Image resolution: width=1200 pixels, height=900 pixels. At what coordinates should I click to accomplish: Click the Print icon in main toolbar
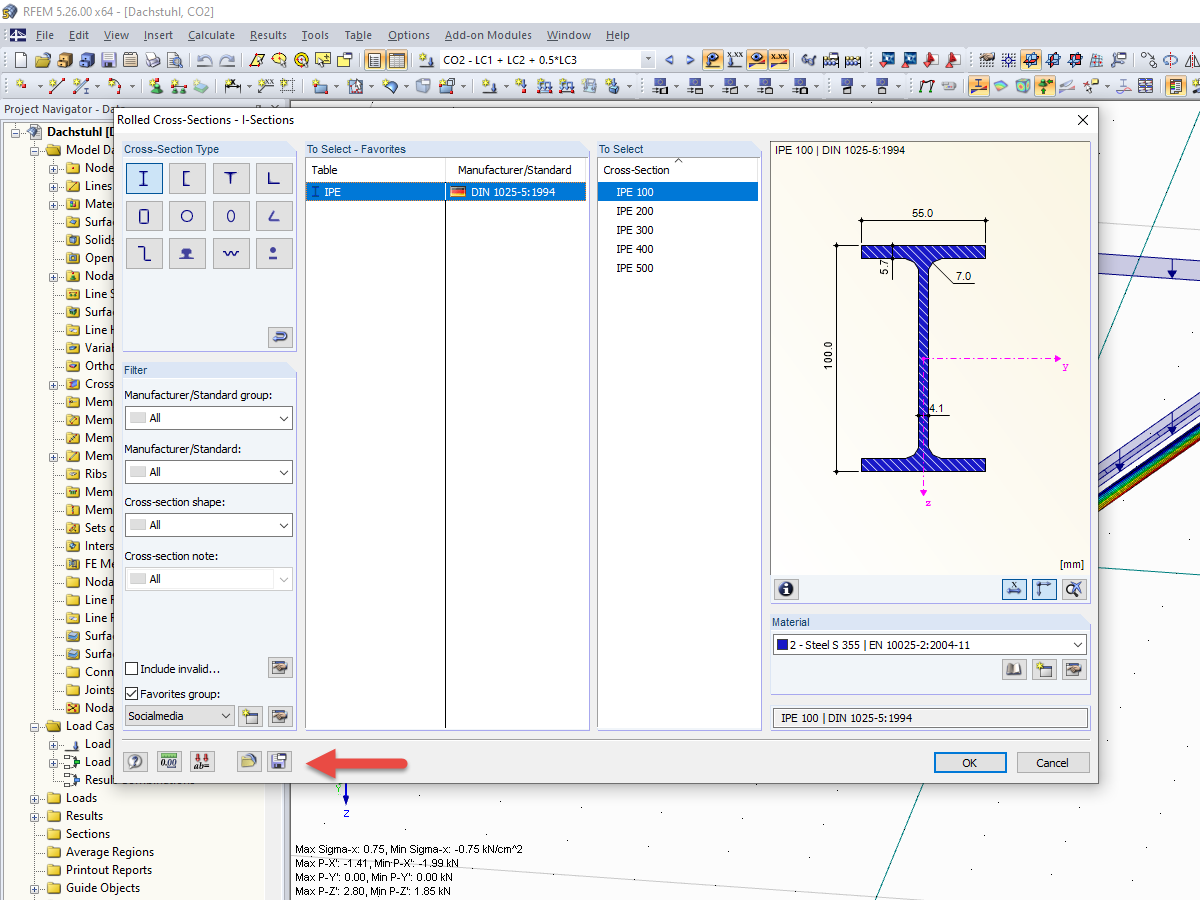pyautogui.click(x=152, y=60)
